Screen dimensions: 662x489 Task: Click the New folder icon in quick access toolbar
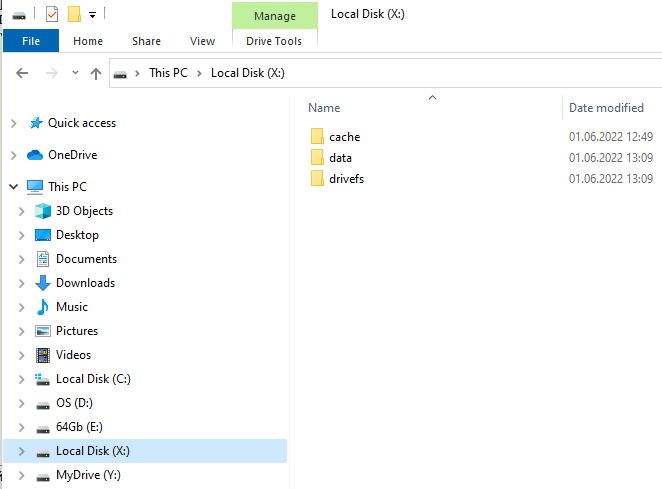pyautogui.click(x=74, y=14)
